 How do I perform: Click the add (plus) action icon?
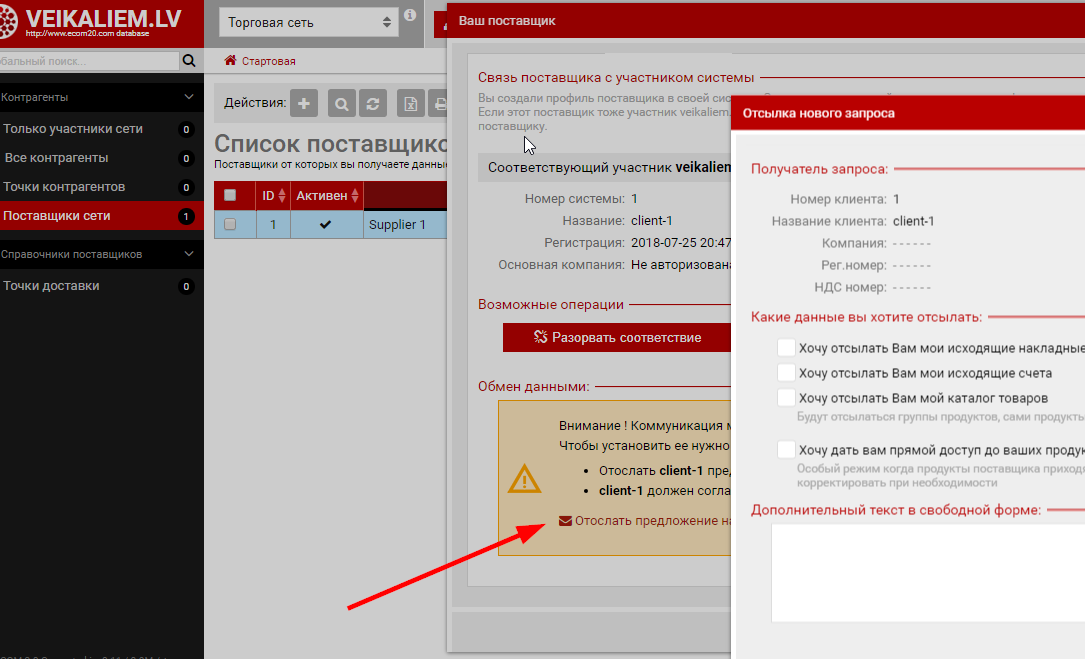pos(304,103)
